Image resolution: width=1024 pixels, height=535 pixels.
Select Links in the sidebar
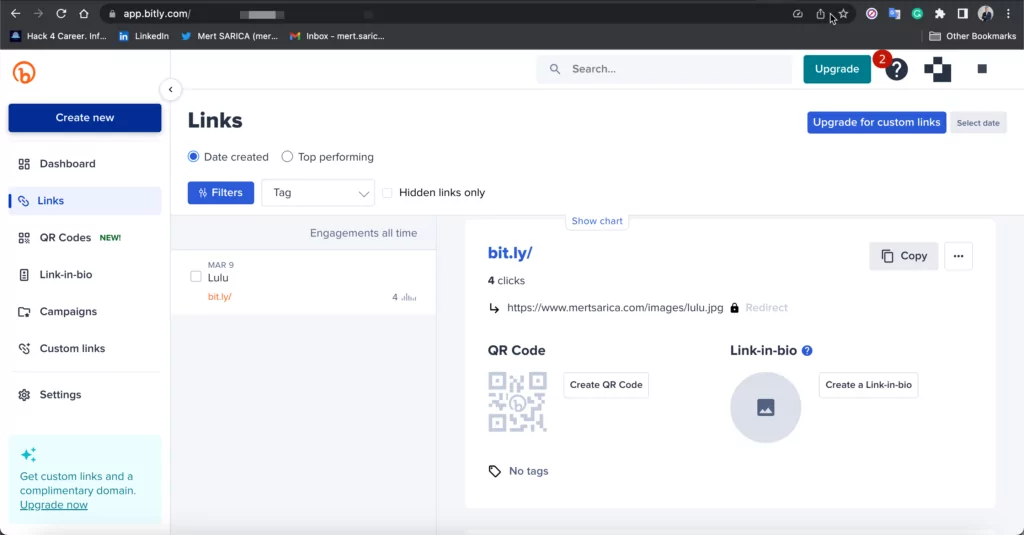pyautogui.click(x=85, y=201)
